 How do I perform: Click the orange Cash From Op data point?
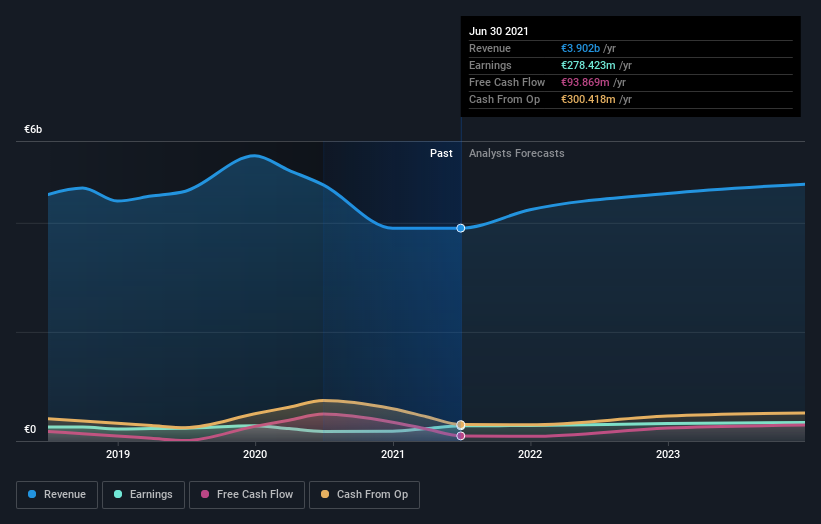[x=461, y=425]
